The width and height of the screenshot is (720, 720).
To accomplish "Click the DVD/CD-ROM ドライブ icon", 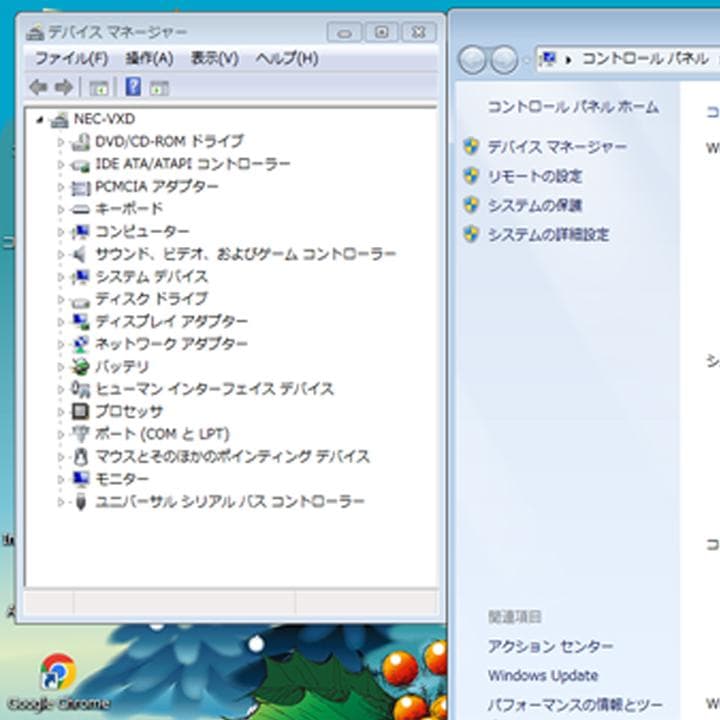I will pos(80,141).
